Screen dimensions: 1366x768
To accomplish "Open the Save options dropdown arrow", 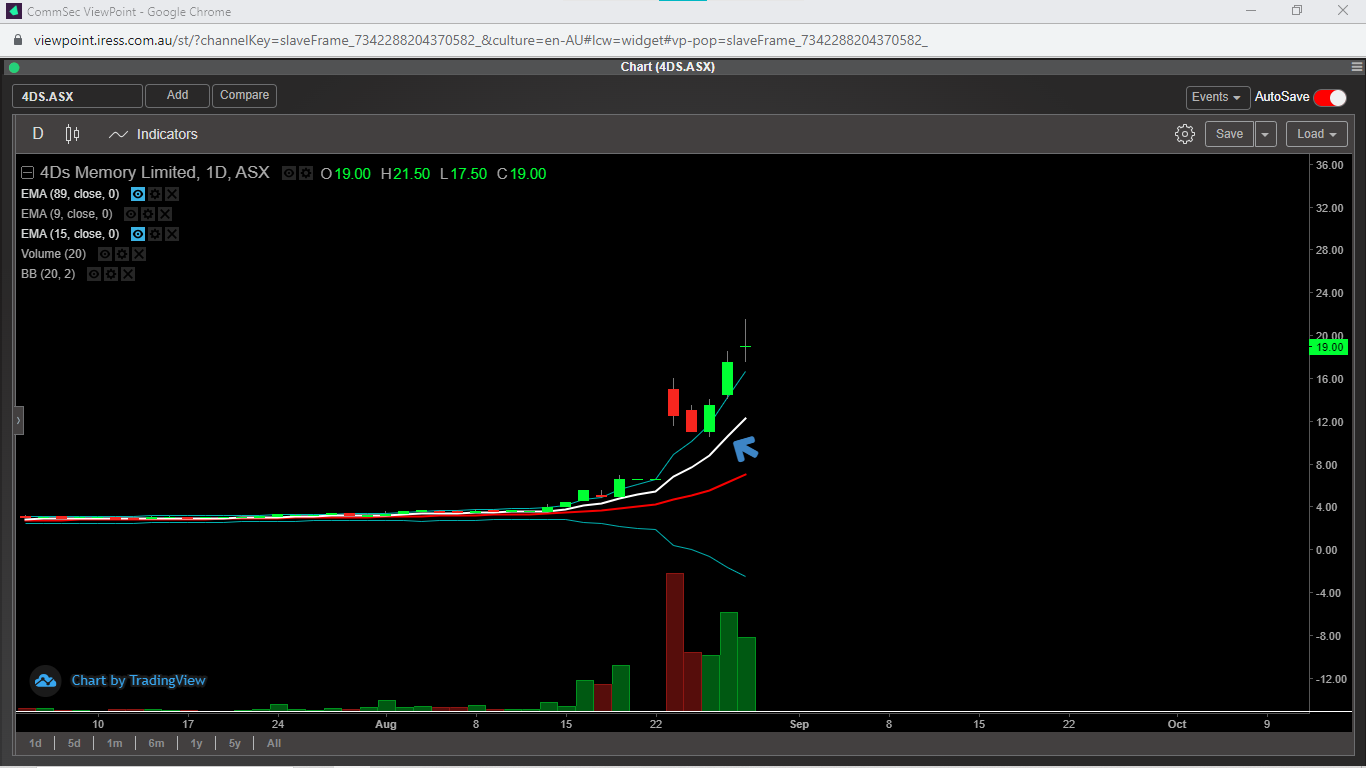I will coord(1266,134).
